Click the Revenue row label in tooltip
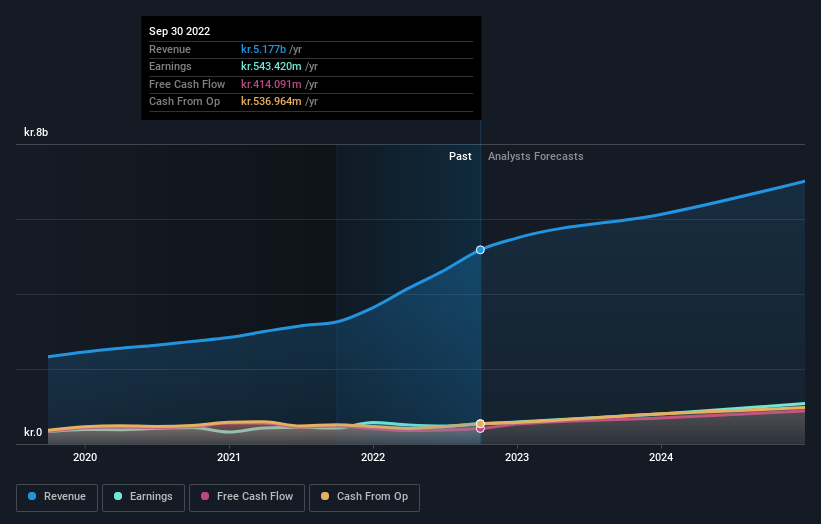 point(170,49)
